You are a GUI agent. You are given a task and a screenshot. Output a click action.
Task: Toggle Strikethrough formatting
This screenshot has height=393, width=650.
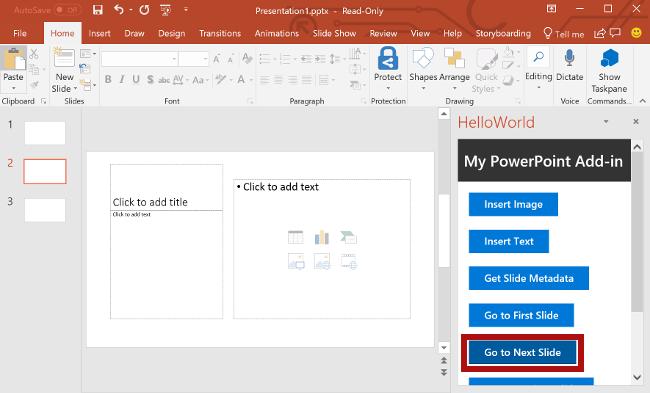pos(164,80)
